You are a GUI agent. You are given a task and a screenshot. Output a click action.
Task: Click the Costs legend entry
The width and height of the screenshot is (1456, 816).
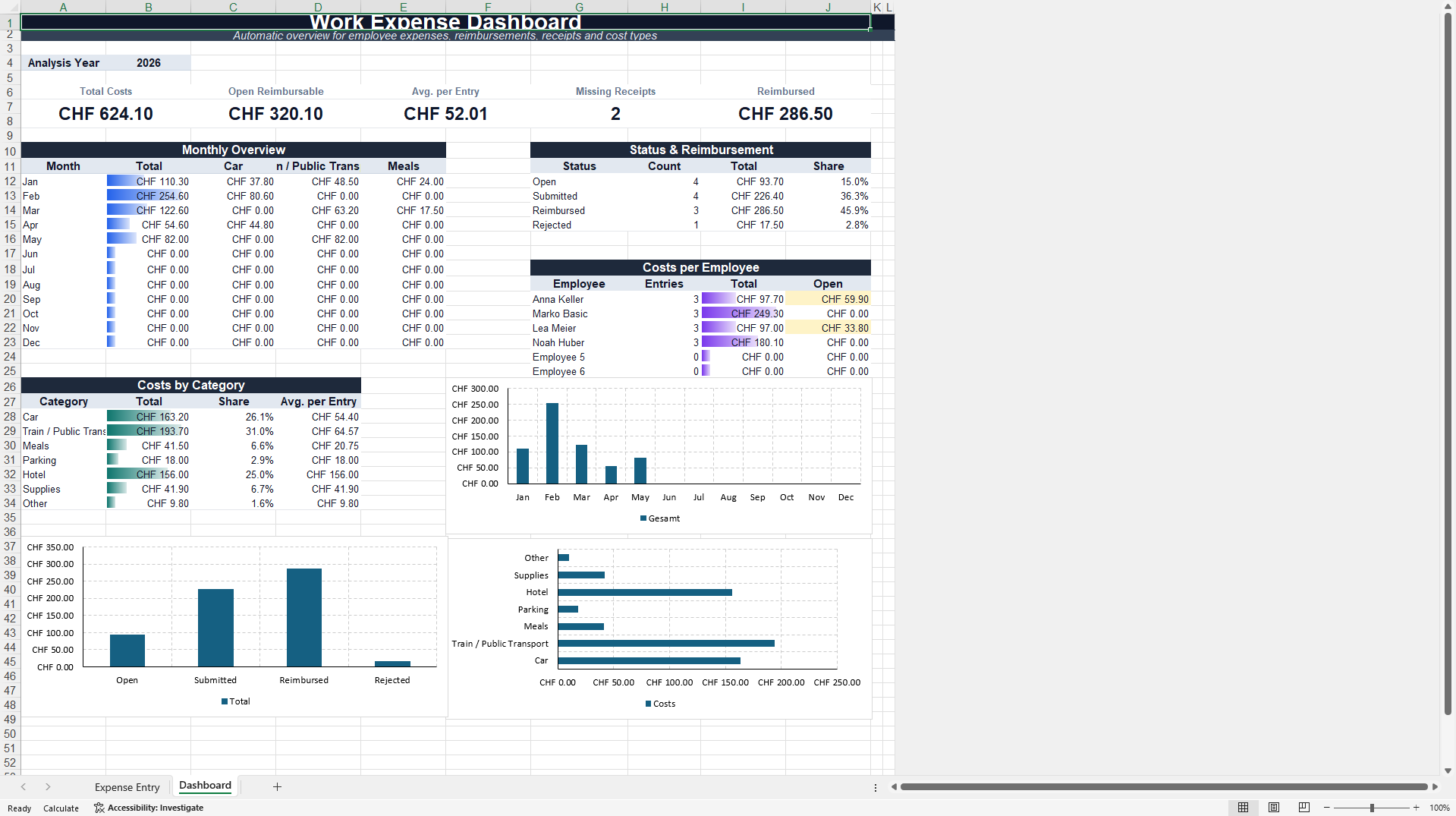pos(660,704)
